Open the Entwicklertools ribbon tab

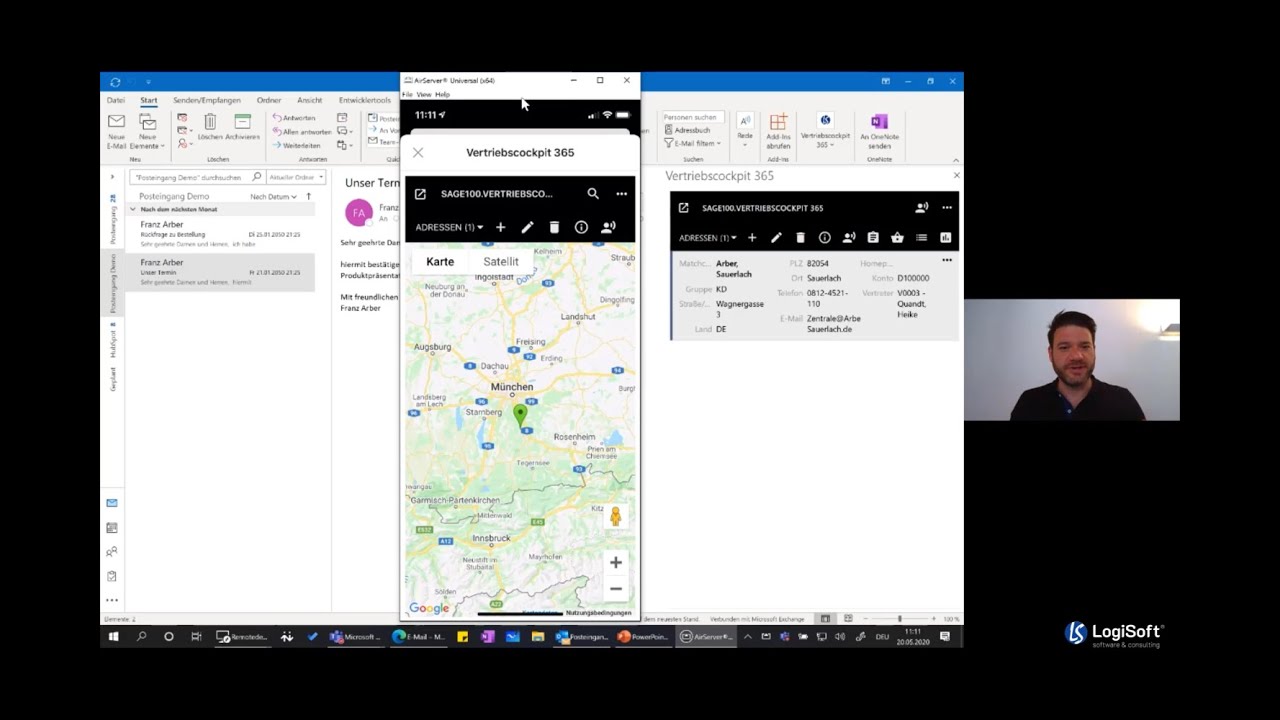(x=365, y=100)
